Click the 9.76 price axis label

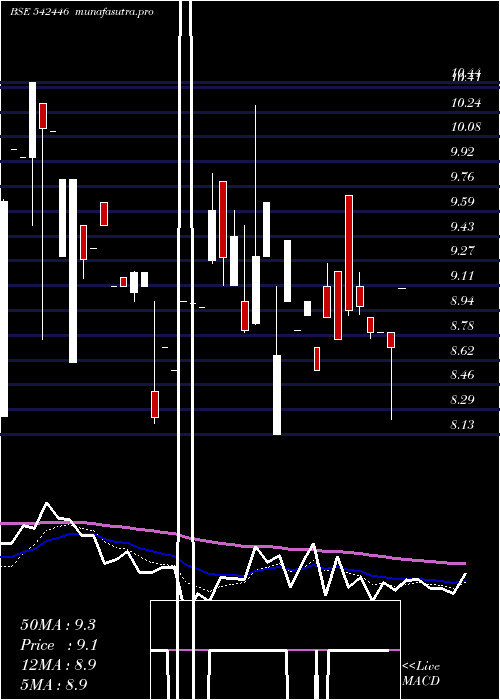[x=462, y=177]
